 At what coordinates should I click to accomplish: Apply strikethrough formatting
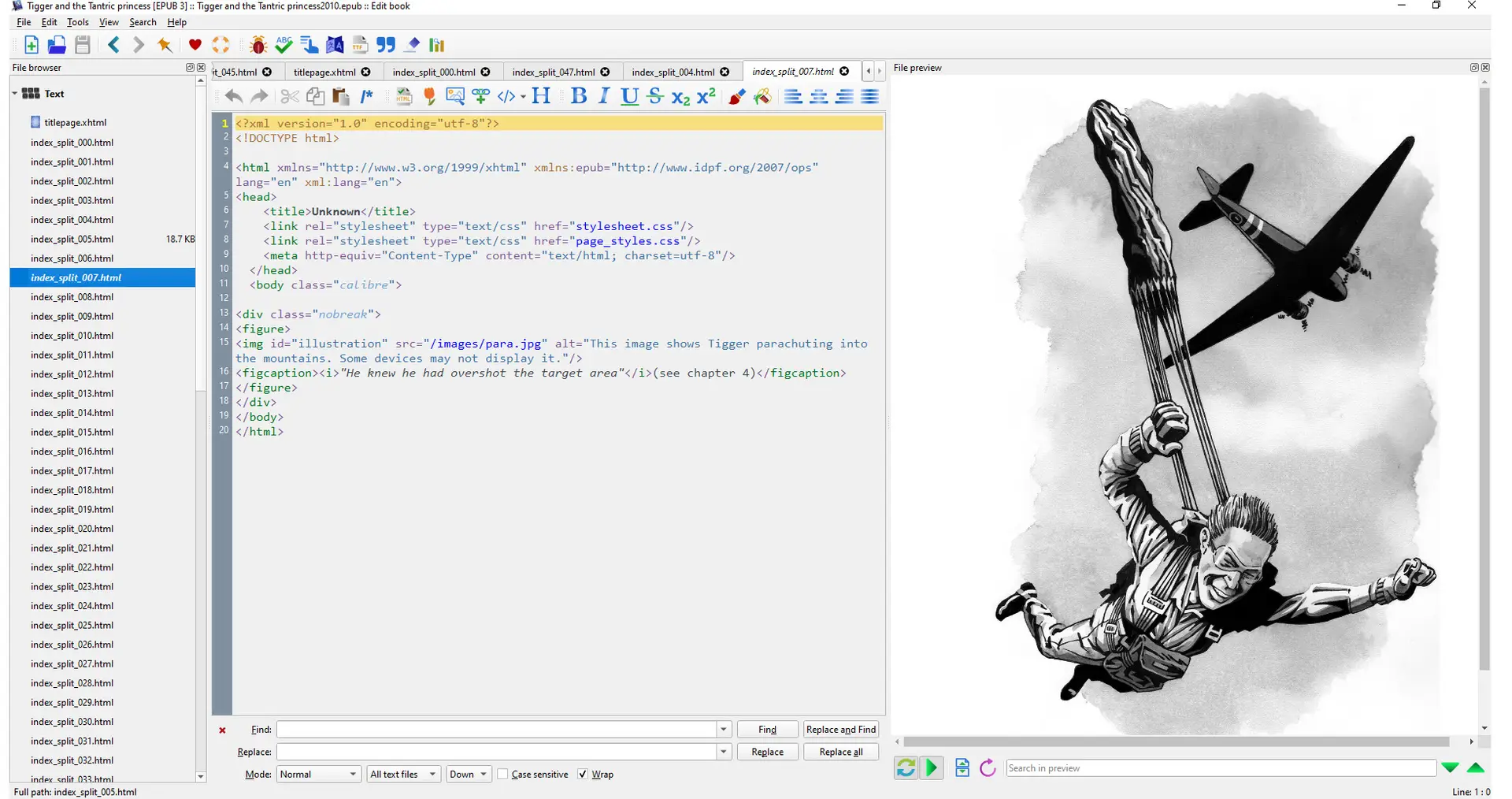[654, 96]
